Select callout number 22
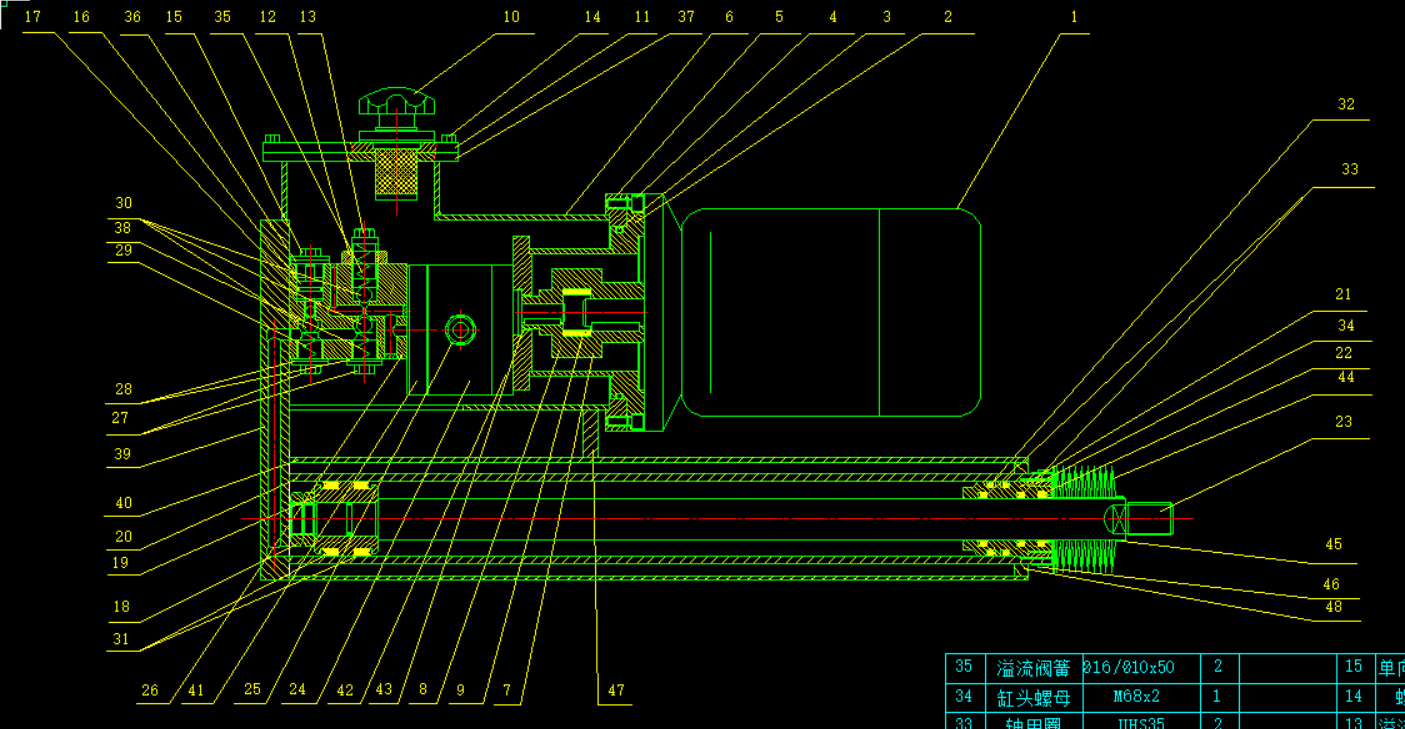 click(x=1344, y=353)
